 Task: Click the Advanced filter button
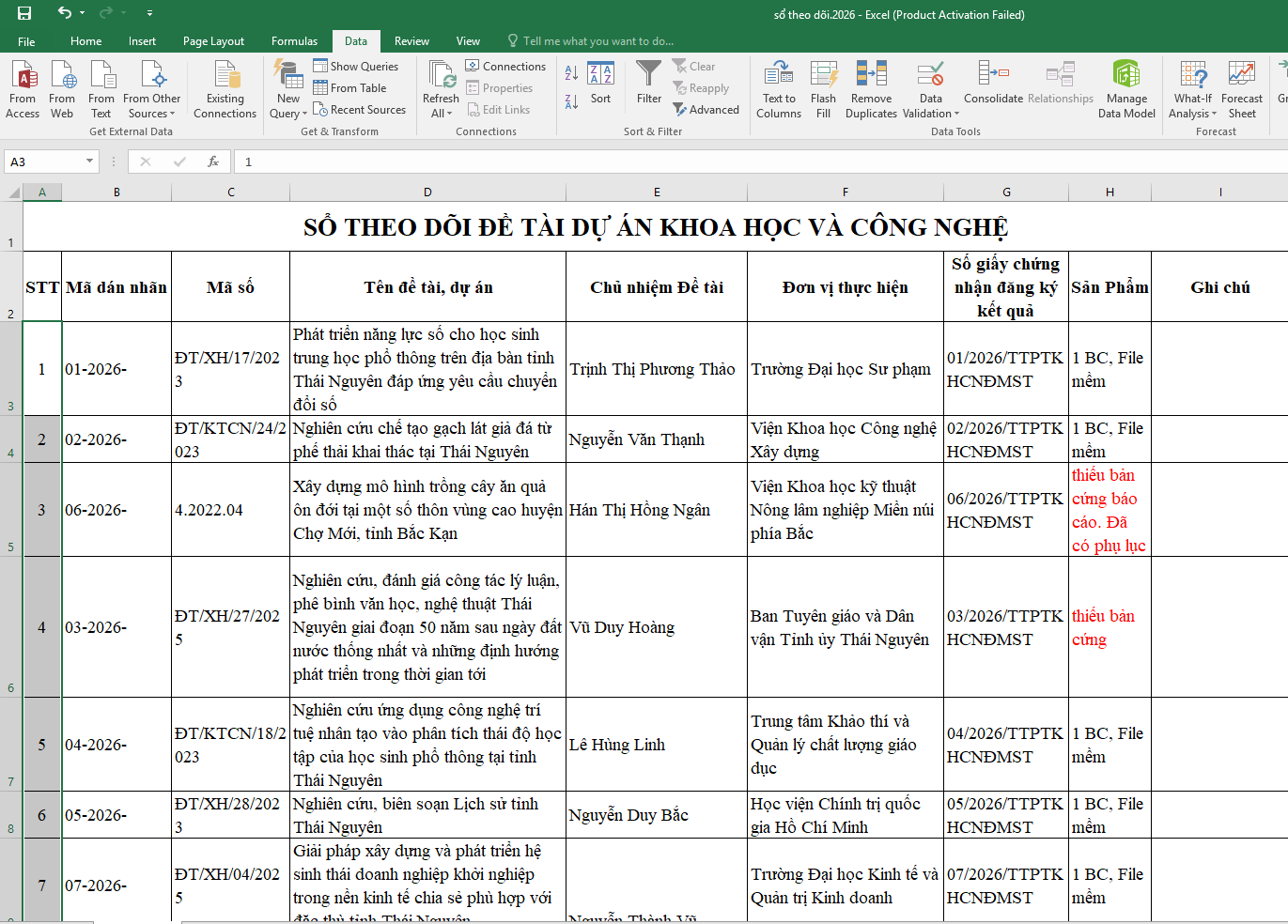(x=706, y=110)
